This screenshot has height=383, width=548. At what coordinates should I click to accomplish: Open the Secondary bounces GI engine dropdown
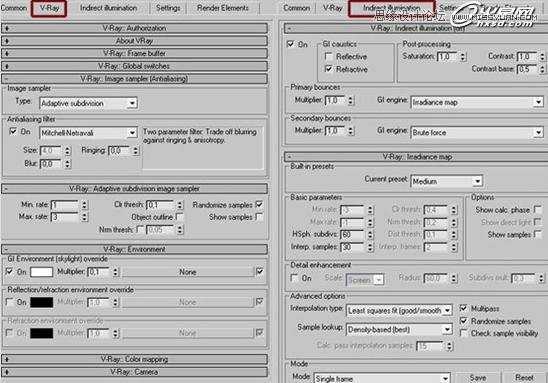tap(477, 132)
